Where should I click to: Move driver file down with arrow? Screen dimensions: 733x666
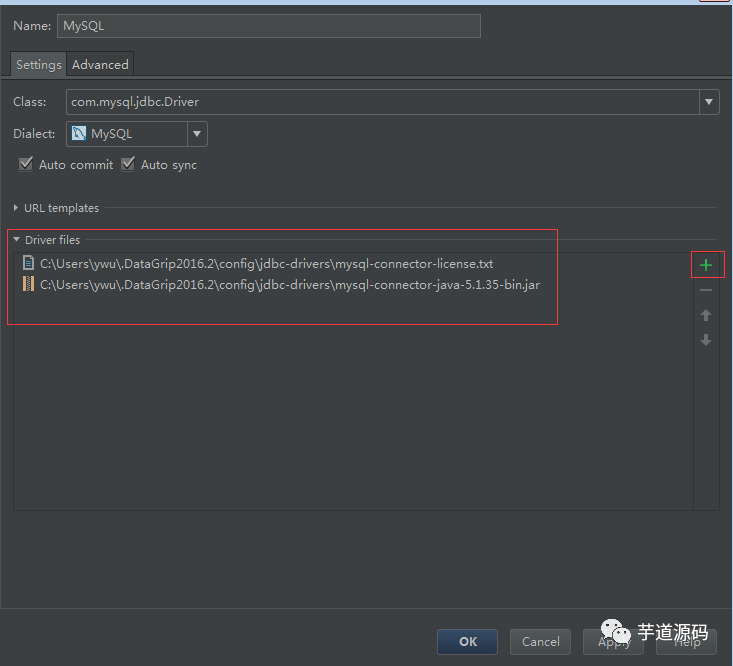705,340
